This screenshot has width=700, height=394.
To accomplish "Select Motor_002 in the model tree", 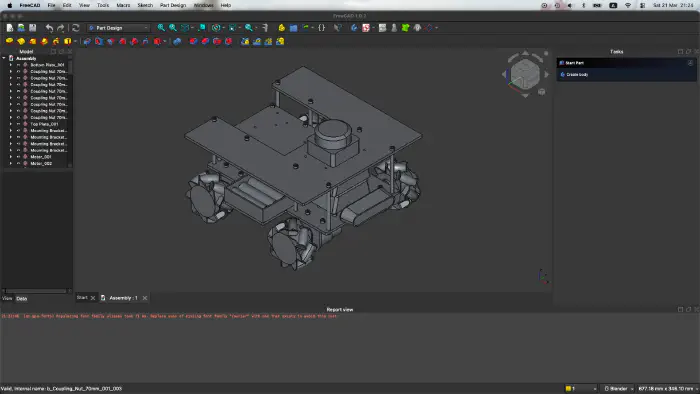I will (x=41, y=164).
